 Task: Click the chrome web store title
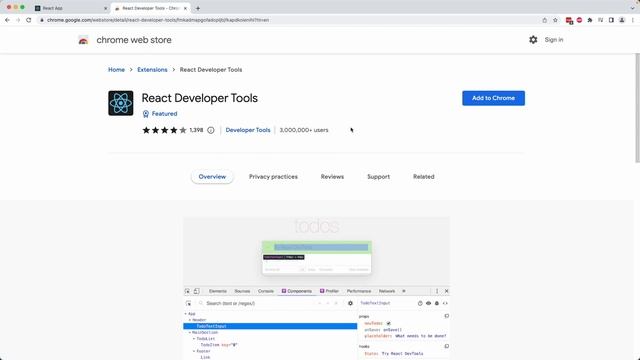pos(134,40)
